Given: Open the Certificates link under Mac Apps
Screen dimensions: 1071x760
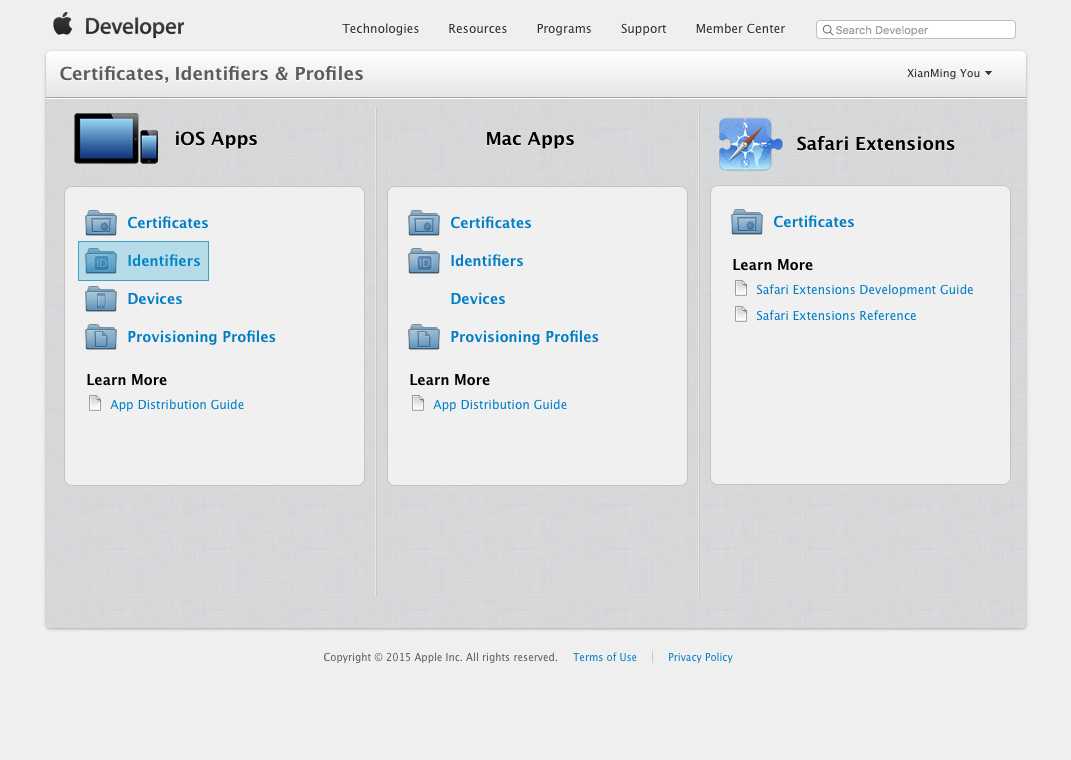Looking at the screenshot, I should [490, 223].
